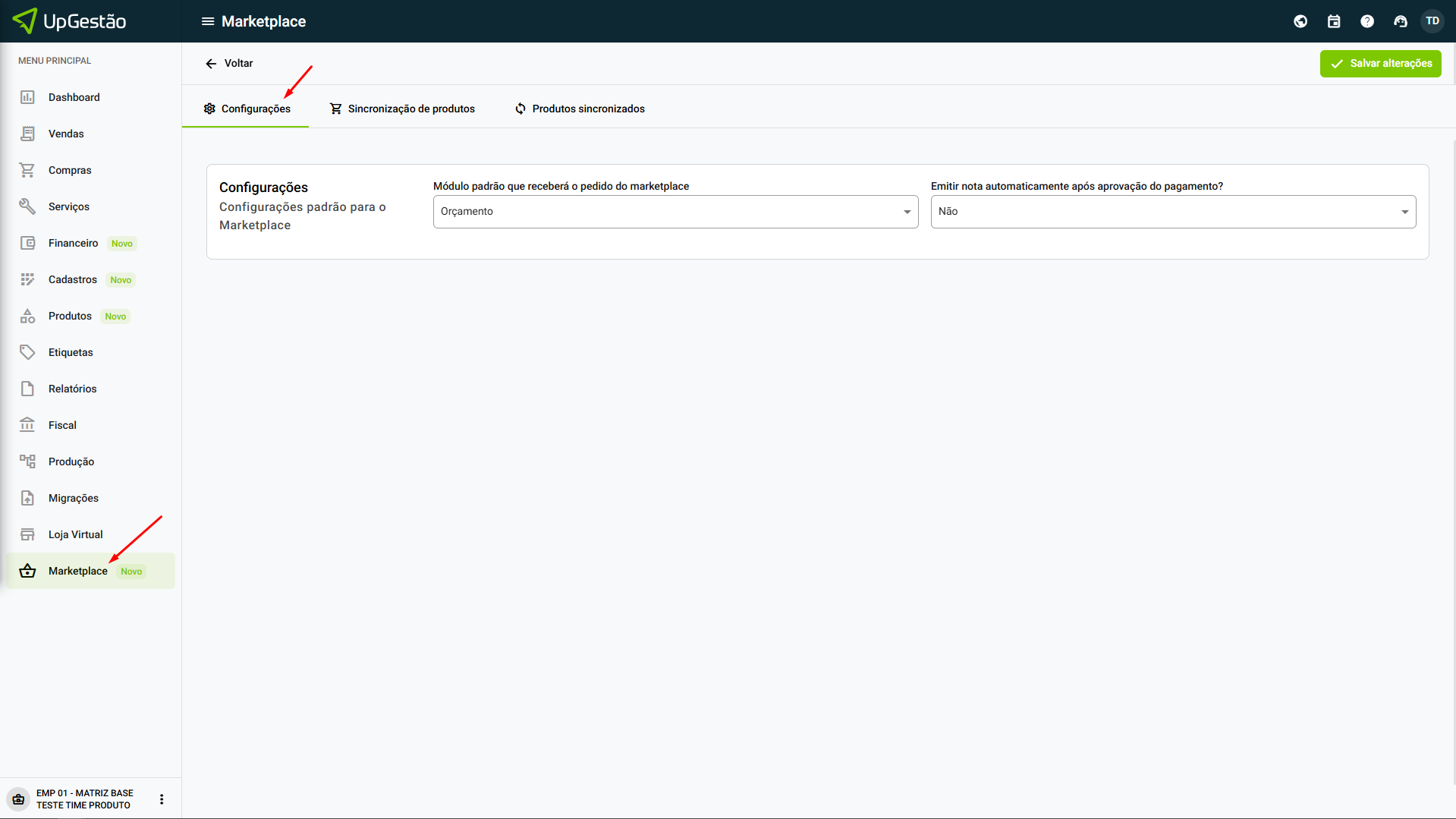Open Dashboard from the sidebar
The image size is (1456, 819).
[74, 97]
